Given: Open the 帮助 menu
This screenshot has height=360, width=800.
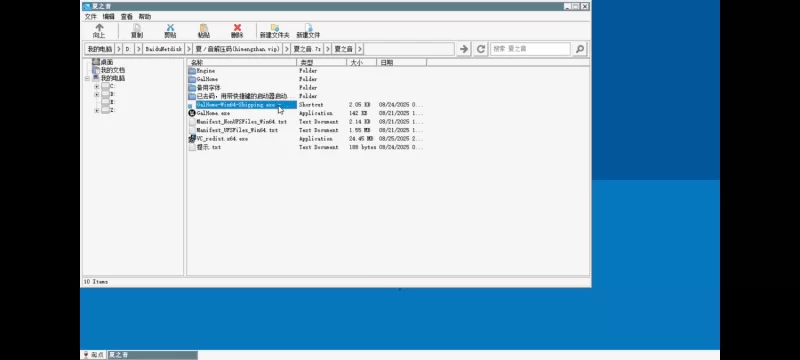Looking at the screenshot, I should 145,17.
